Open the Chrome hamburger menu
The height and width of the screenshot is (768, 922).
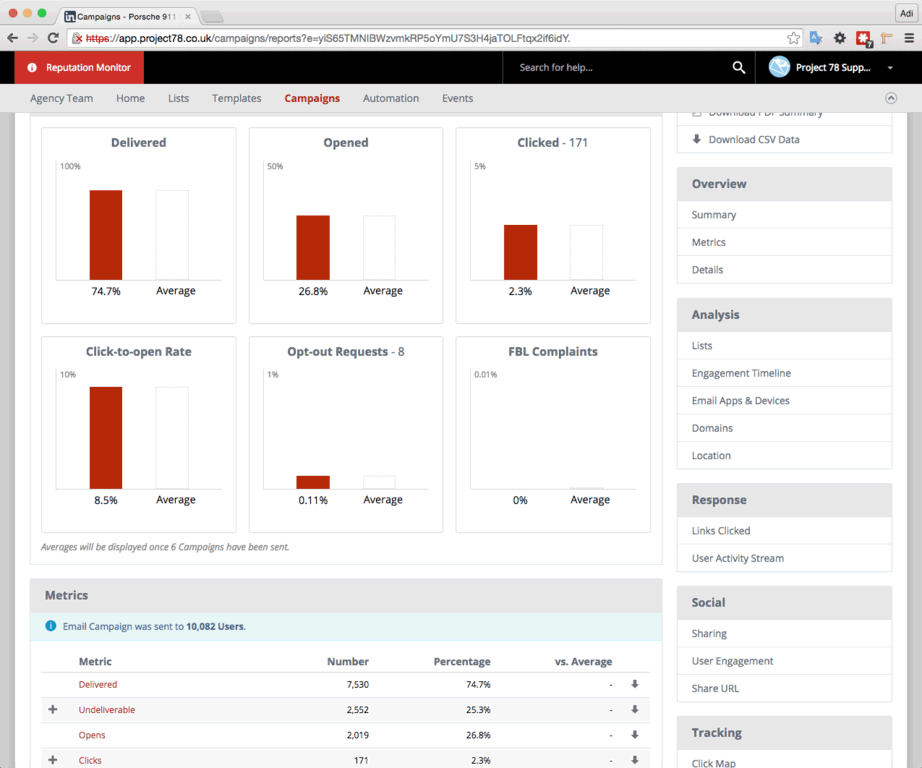(909, 38)
